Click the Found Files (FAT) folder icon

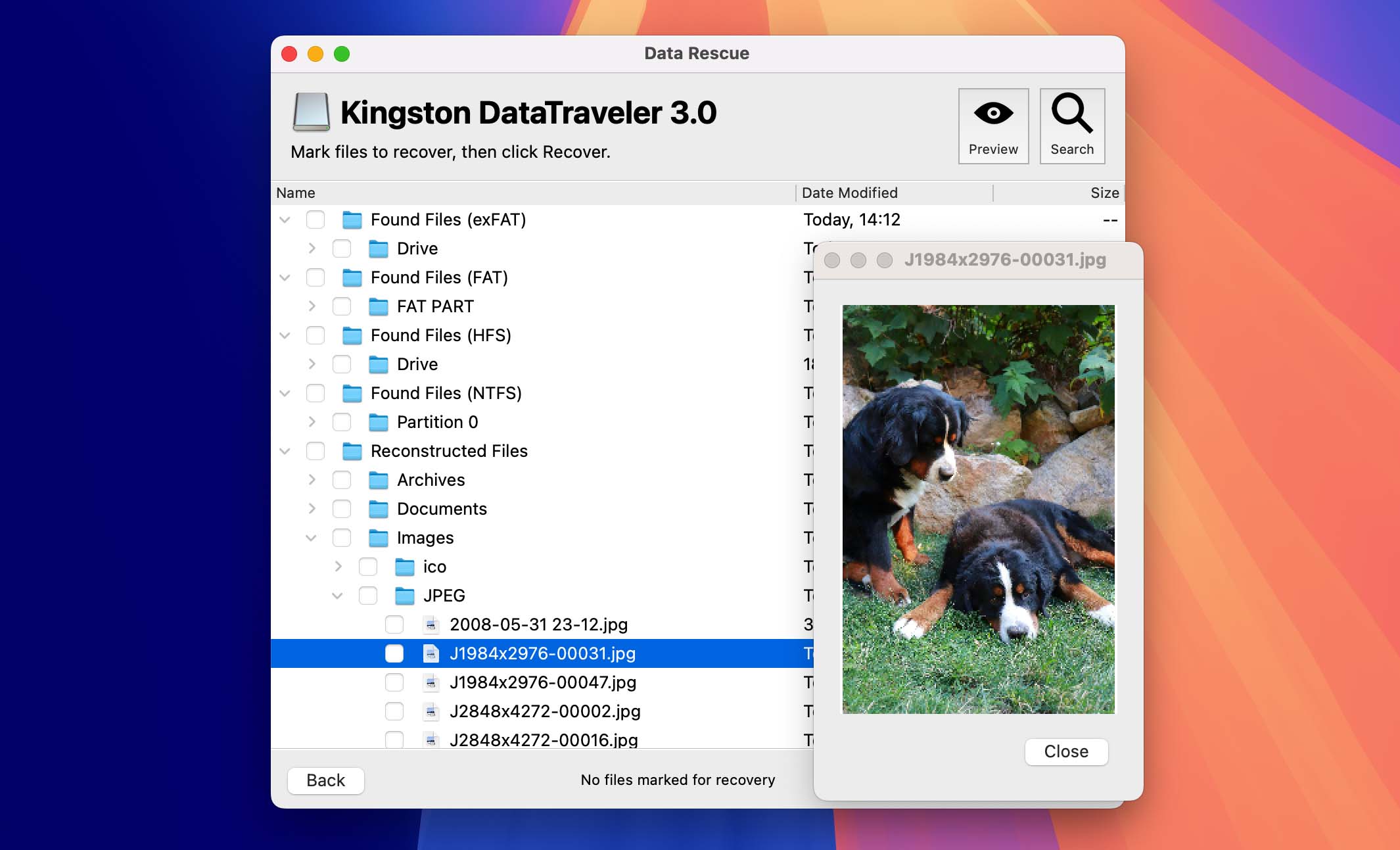[x=352, y=277]
